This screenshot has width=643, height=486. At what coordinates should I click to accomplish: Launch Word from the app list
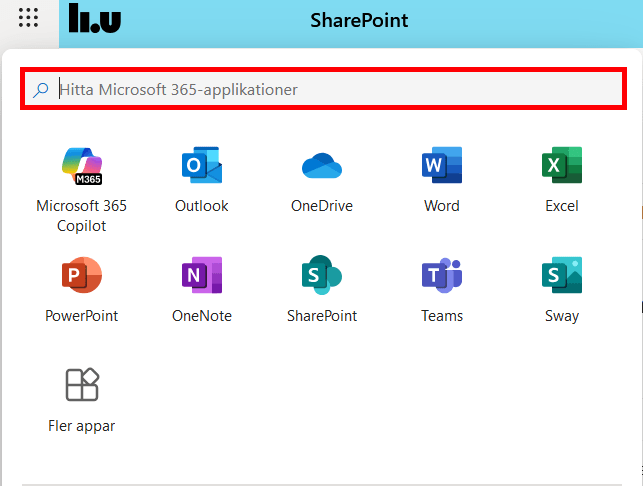442,165
